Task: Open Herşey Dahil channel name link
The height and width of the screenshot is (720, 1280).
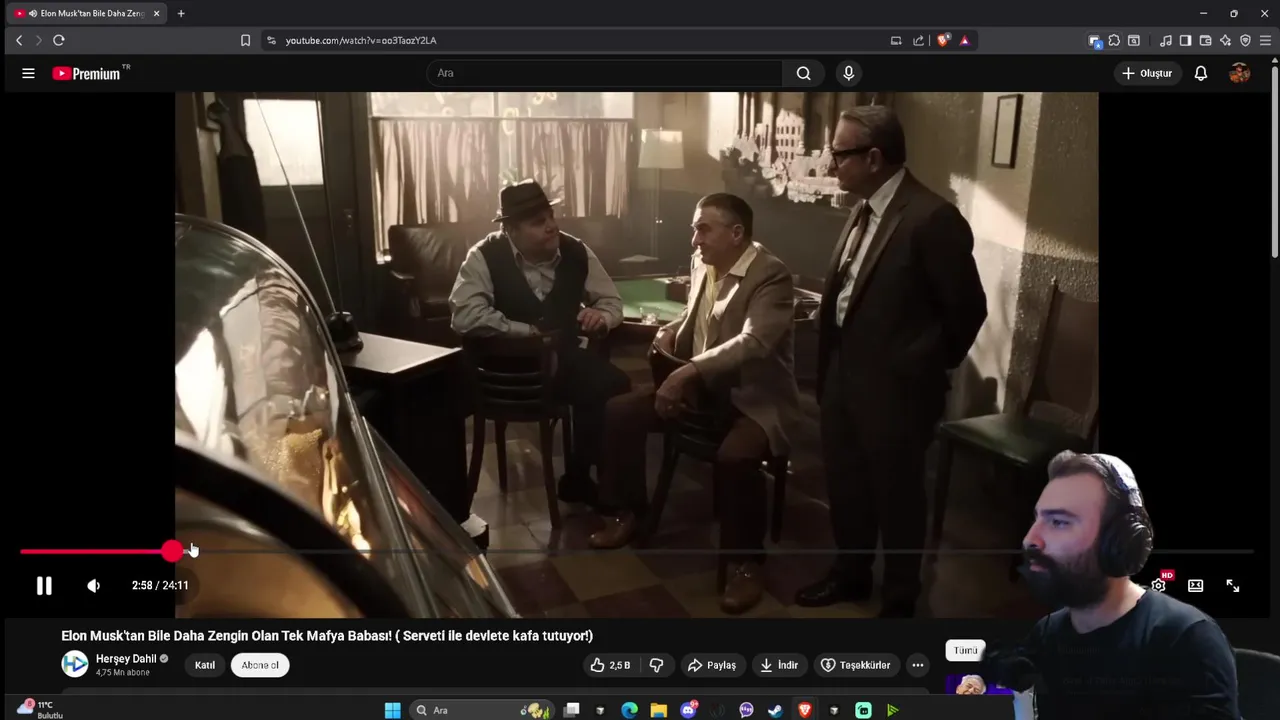Action: click(126, 659)
